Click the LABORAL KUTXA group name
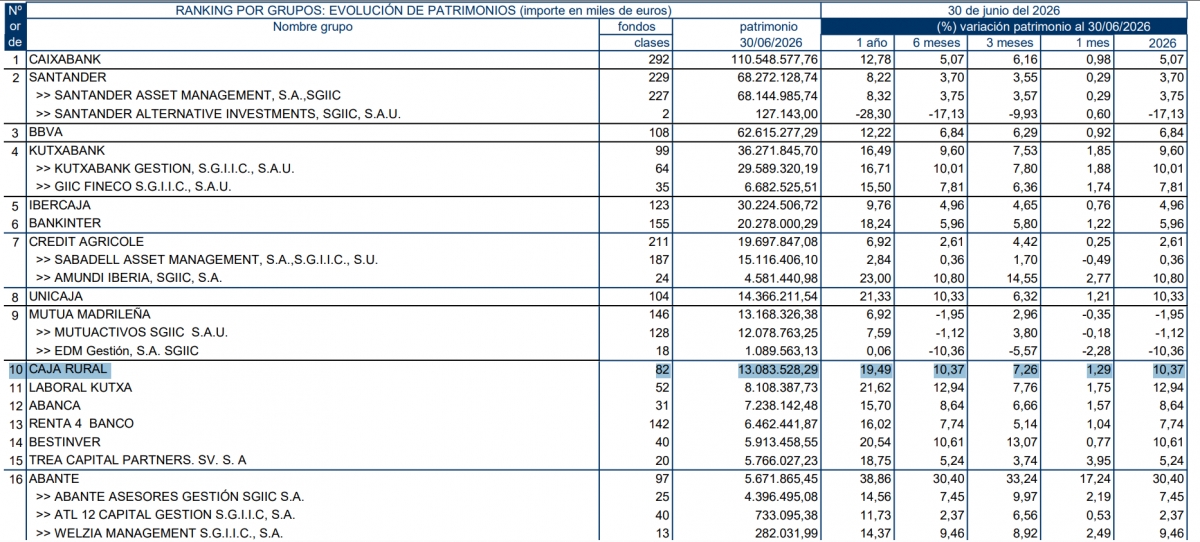1200x542 pixels. (80, 388)
